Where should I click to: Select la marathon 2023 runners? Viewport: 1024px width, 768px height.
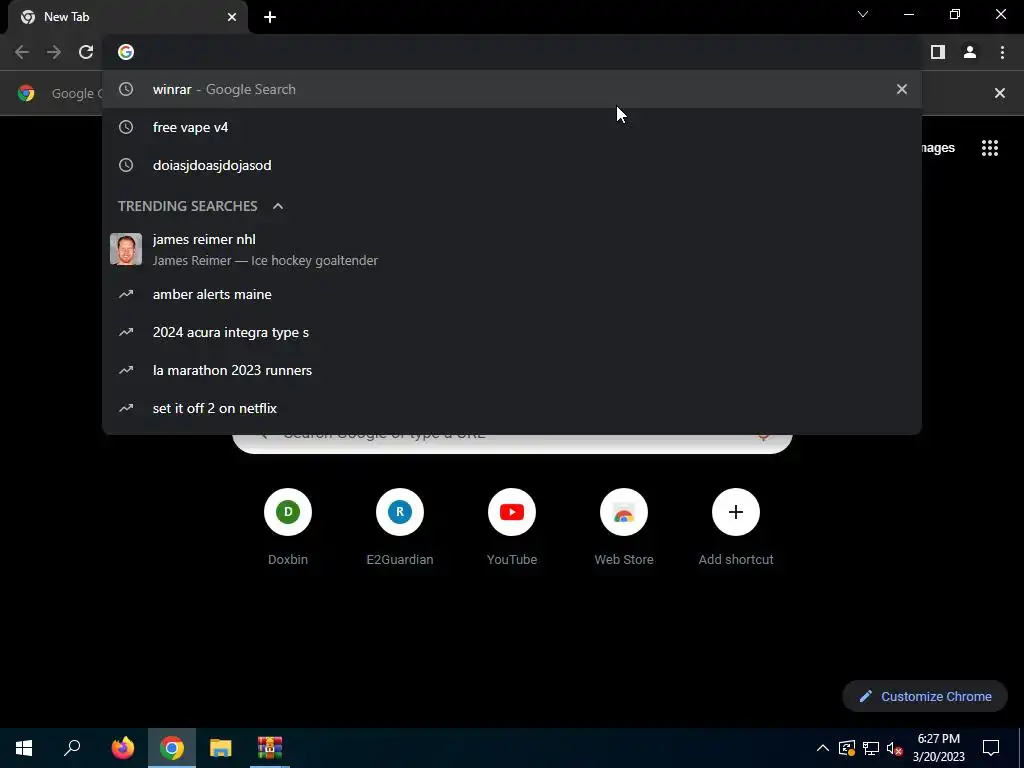click(512, 370)
